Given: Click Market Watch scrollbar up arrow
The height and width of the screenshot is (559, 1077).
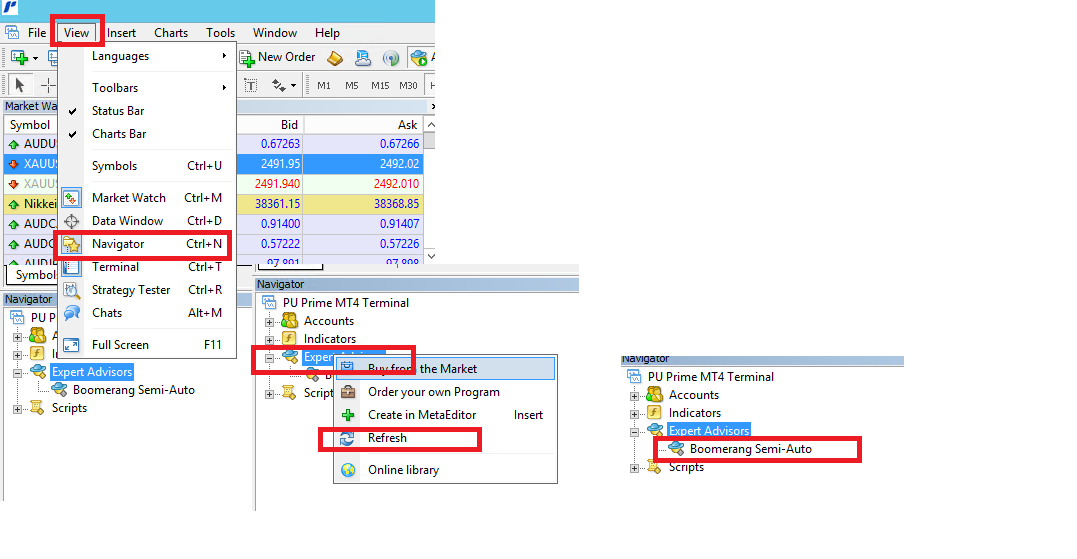Looking at the screenshot, I should pyautogui.click(x=431, y=125).
